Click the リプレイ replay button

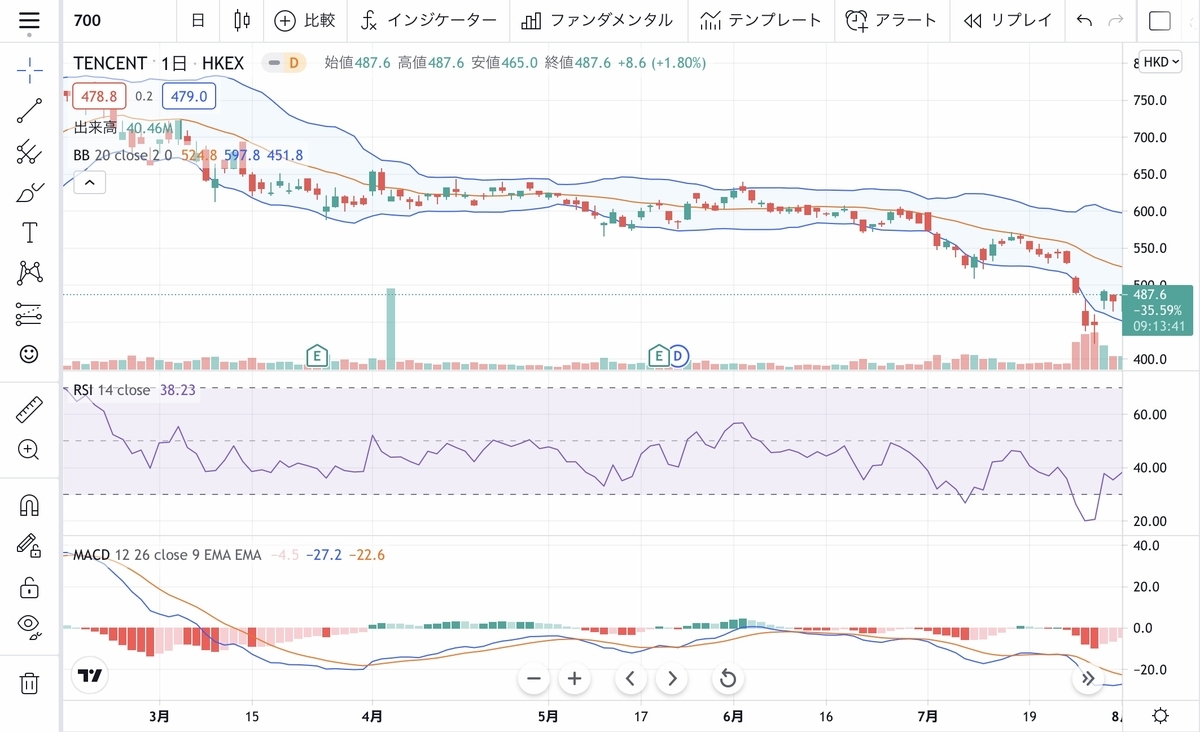click(1008, 20)
